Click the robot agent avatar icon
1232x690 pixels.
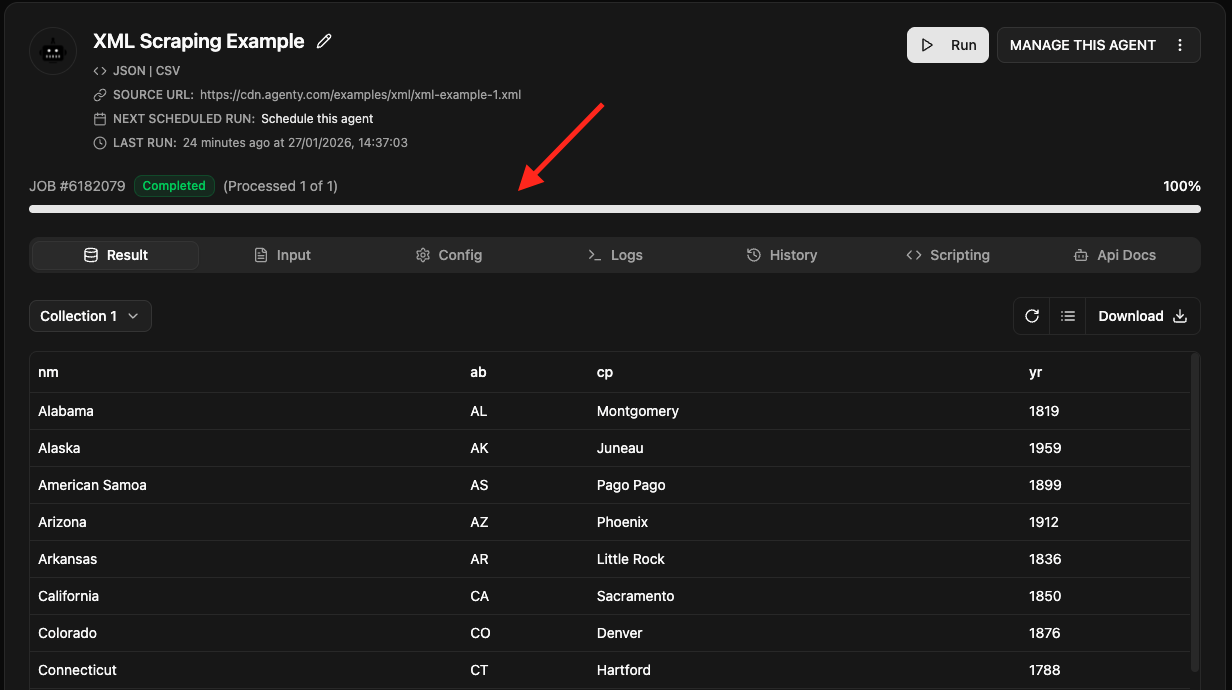(x=53, y=51)
